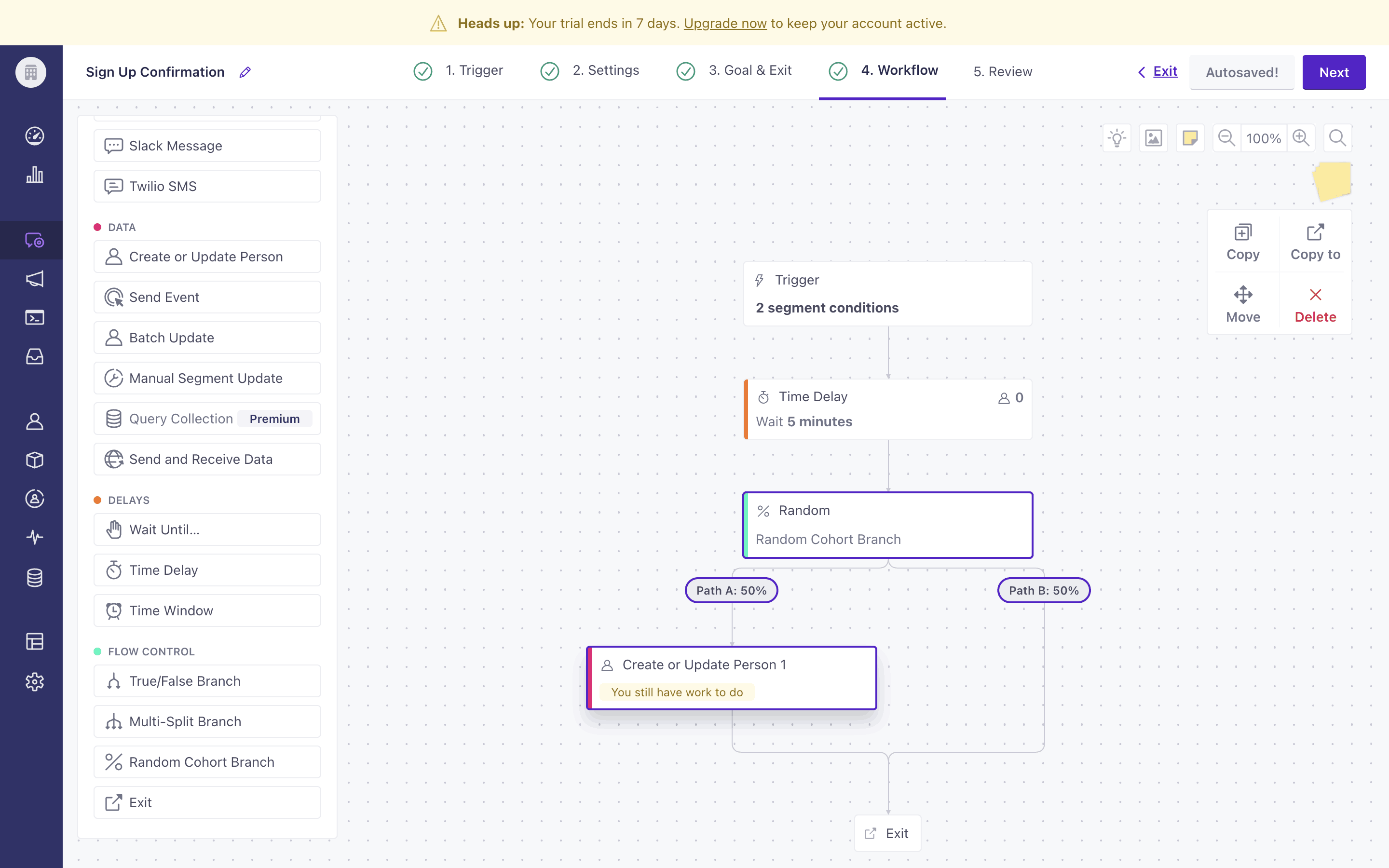Click the lightbulb tips icon
Screen dimensions: 1389x868
point(1117,138)
